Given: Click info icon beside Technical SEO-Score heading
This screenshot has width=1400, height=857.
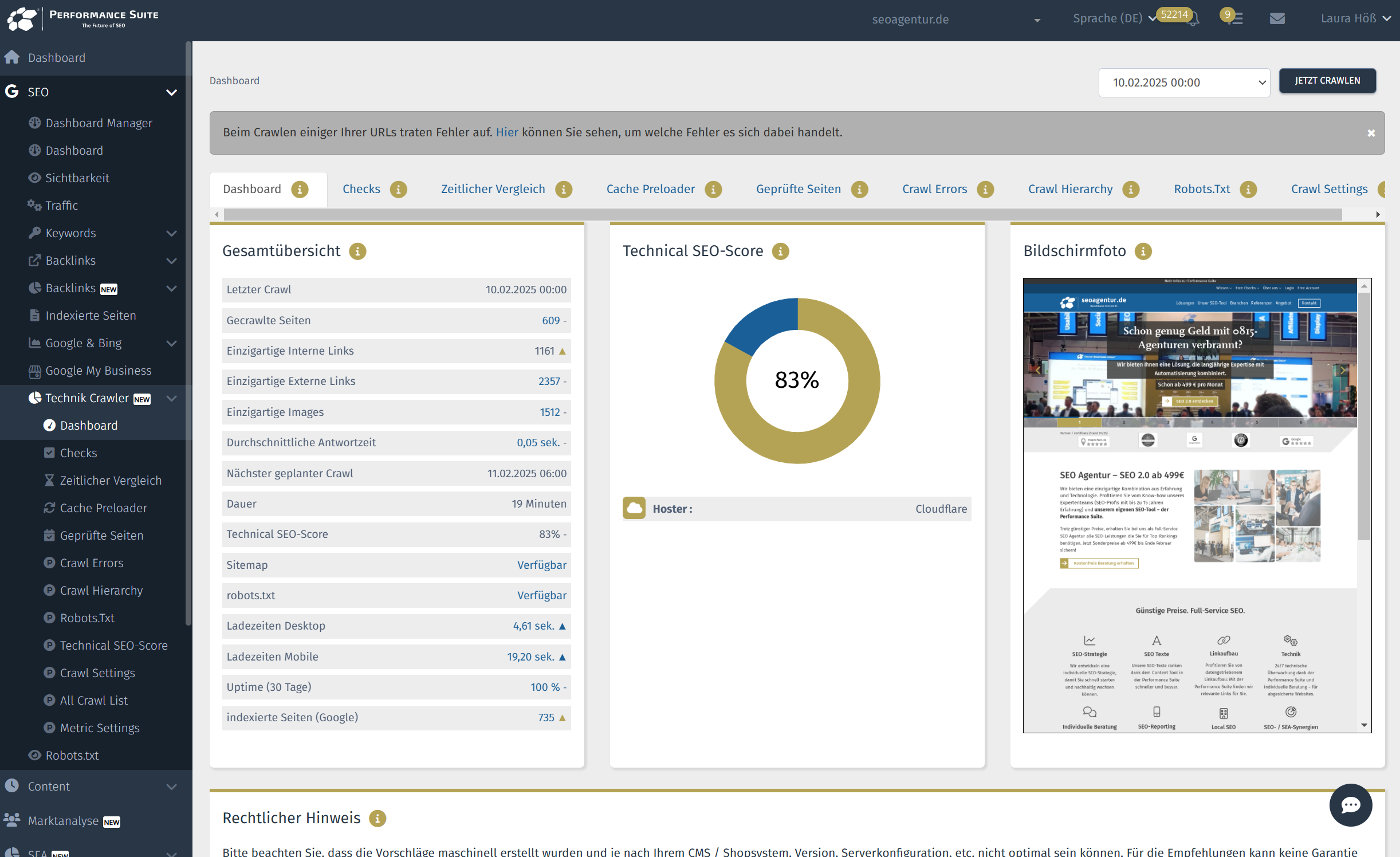Looking at the screenshot, I should click(x=780, y=251).
